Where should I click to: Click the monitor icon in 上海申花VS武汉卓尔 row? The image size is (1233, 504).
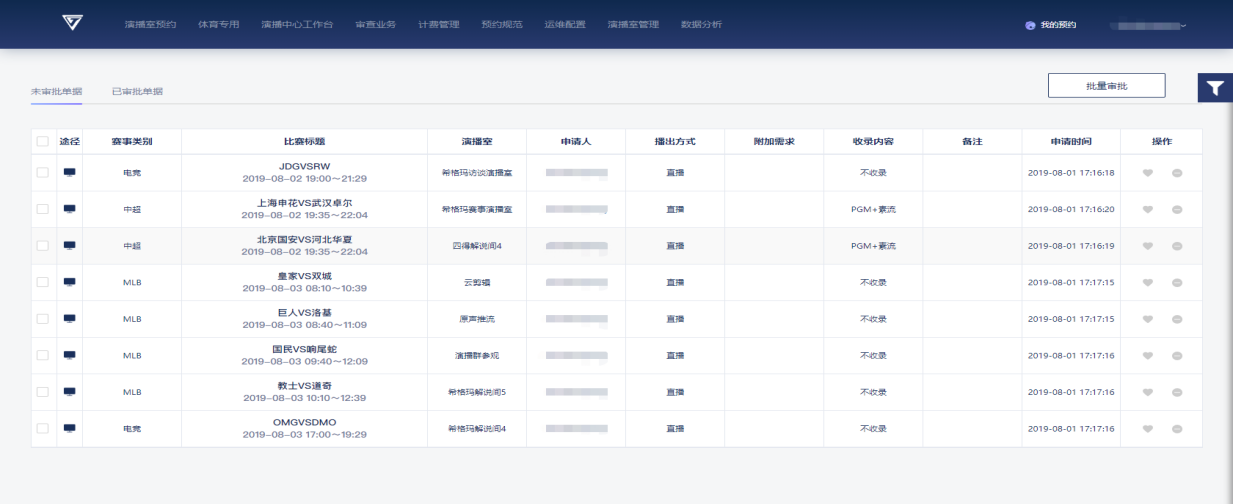(x=69, y=209)
